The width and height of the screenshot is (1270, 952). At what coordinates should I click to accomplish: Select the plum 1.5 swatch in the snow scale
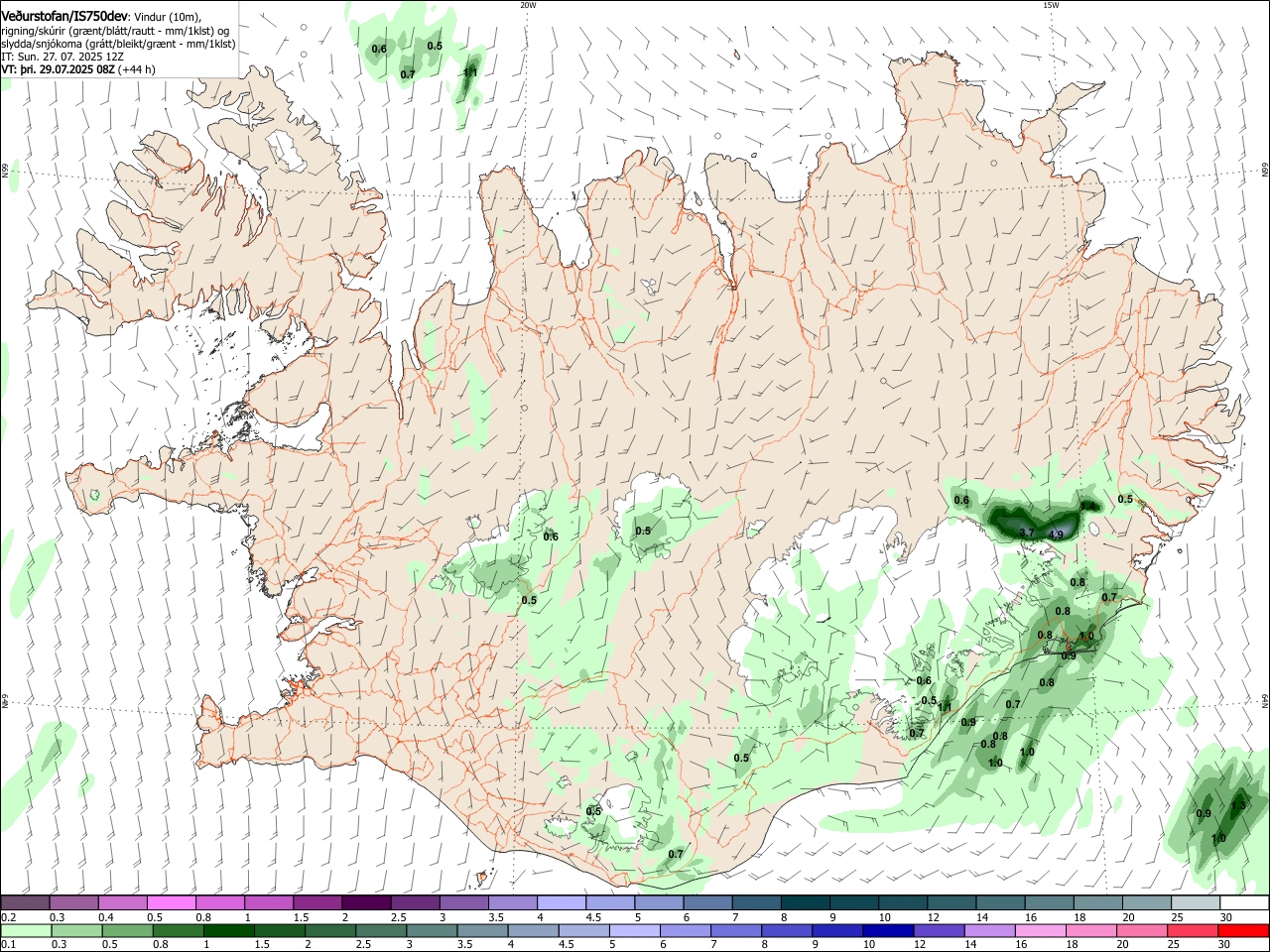(317, 902)
